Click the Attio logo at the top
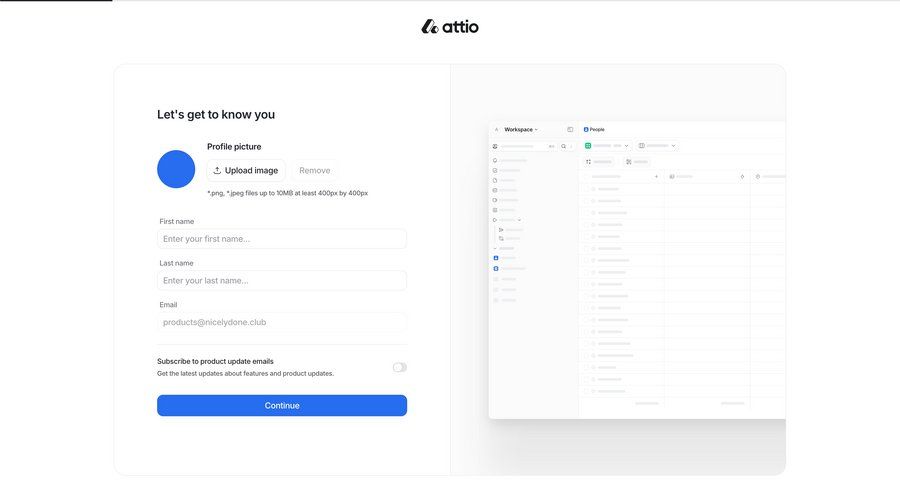The height and width of the screenshot is (484, 900). pos(449,27)
